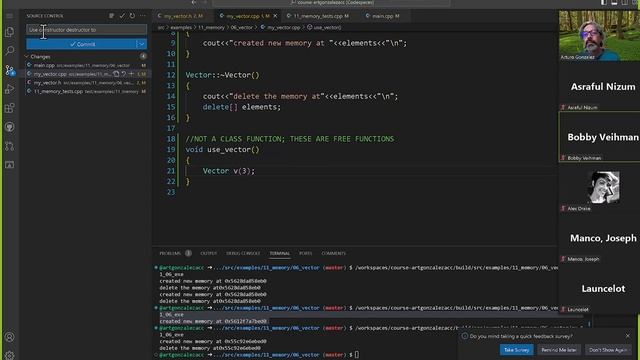Viewport: 640px width, 360px height.
Task: Open the Run and Debug view
Action: (9, 89)
